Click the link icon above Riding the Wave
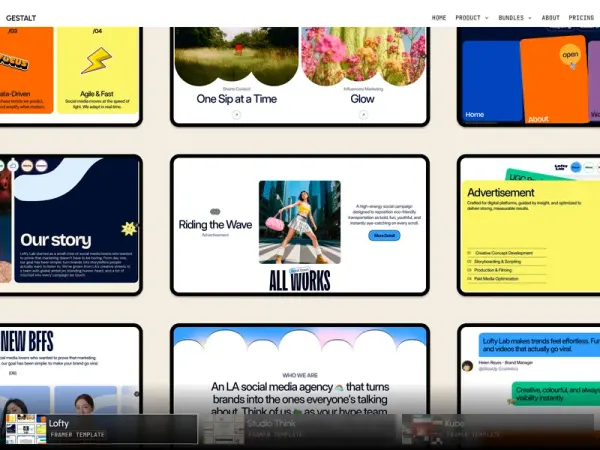 215,212
